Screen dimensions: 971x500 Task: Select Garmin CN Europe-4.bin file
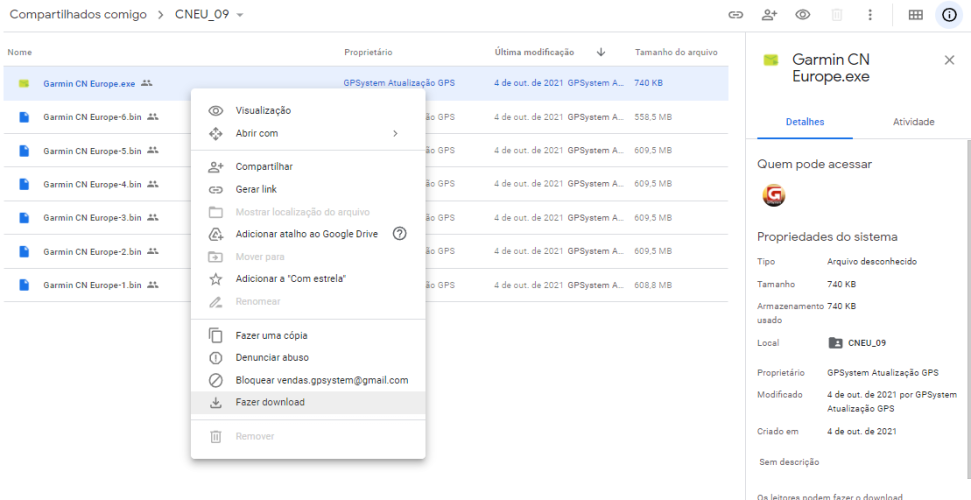92,184
